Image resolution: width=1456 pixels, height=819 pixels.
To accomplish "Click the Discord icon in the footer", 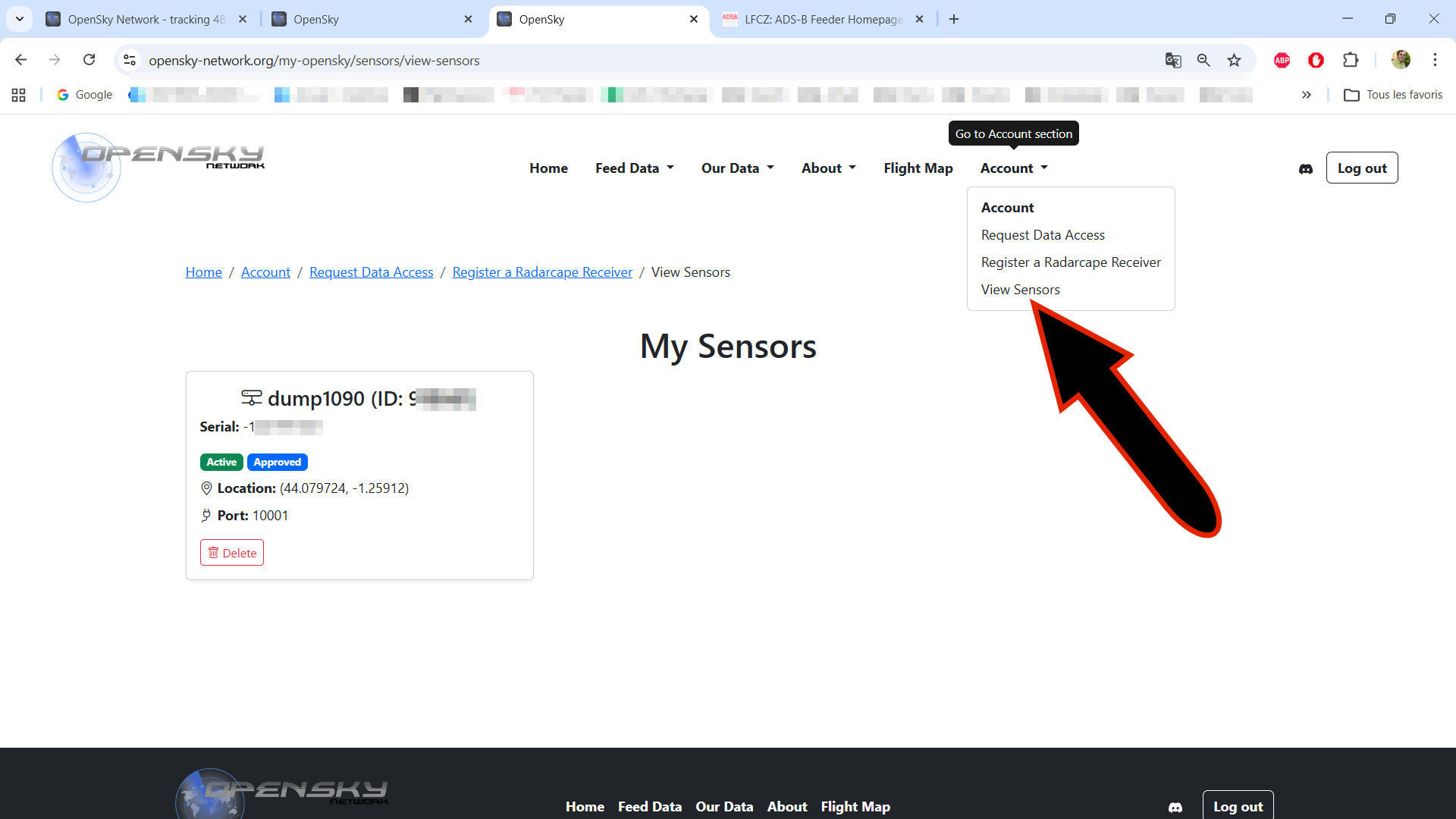I will [1175, 807].
